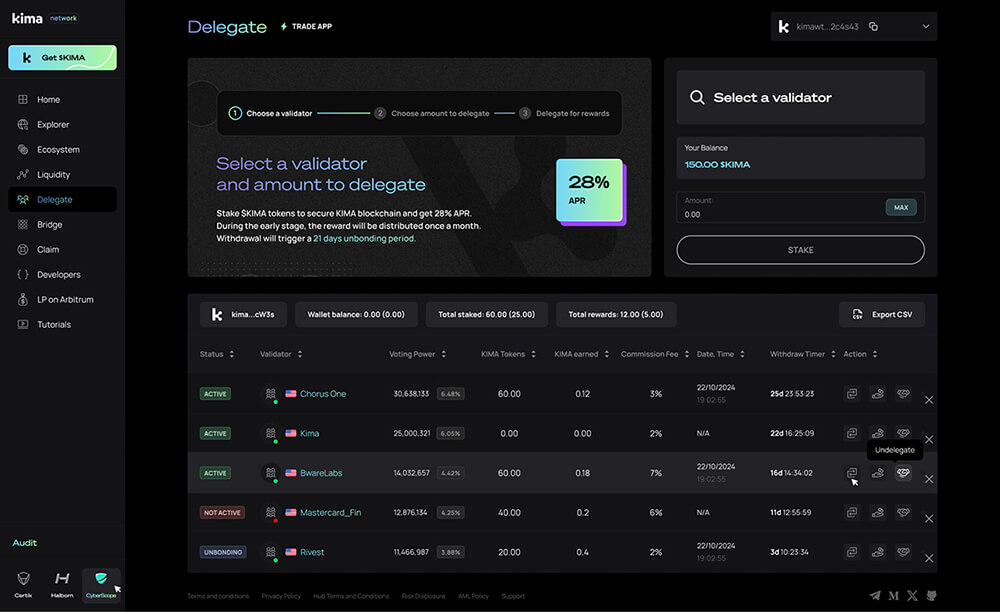Go to Home in the sidebar
The image size is (1000, 612).
(x=62, y=99)
